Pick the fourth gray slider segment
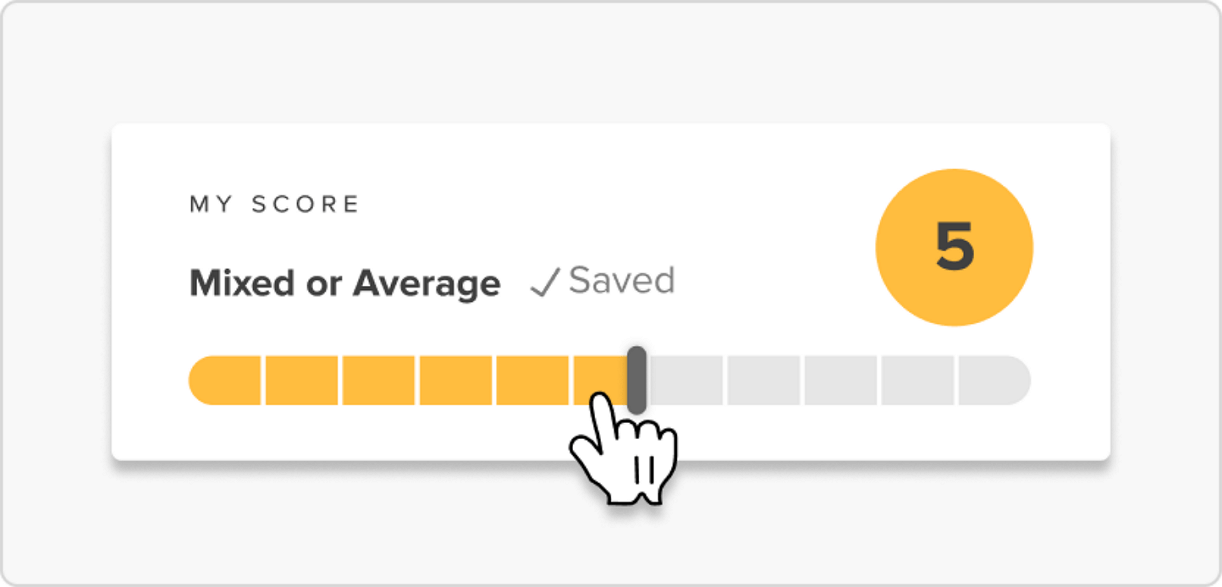 pyautogui.click(x=917, y=381)
